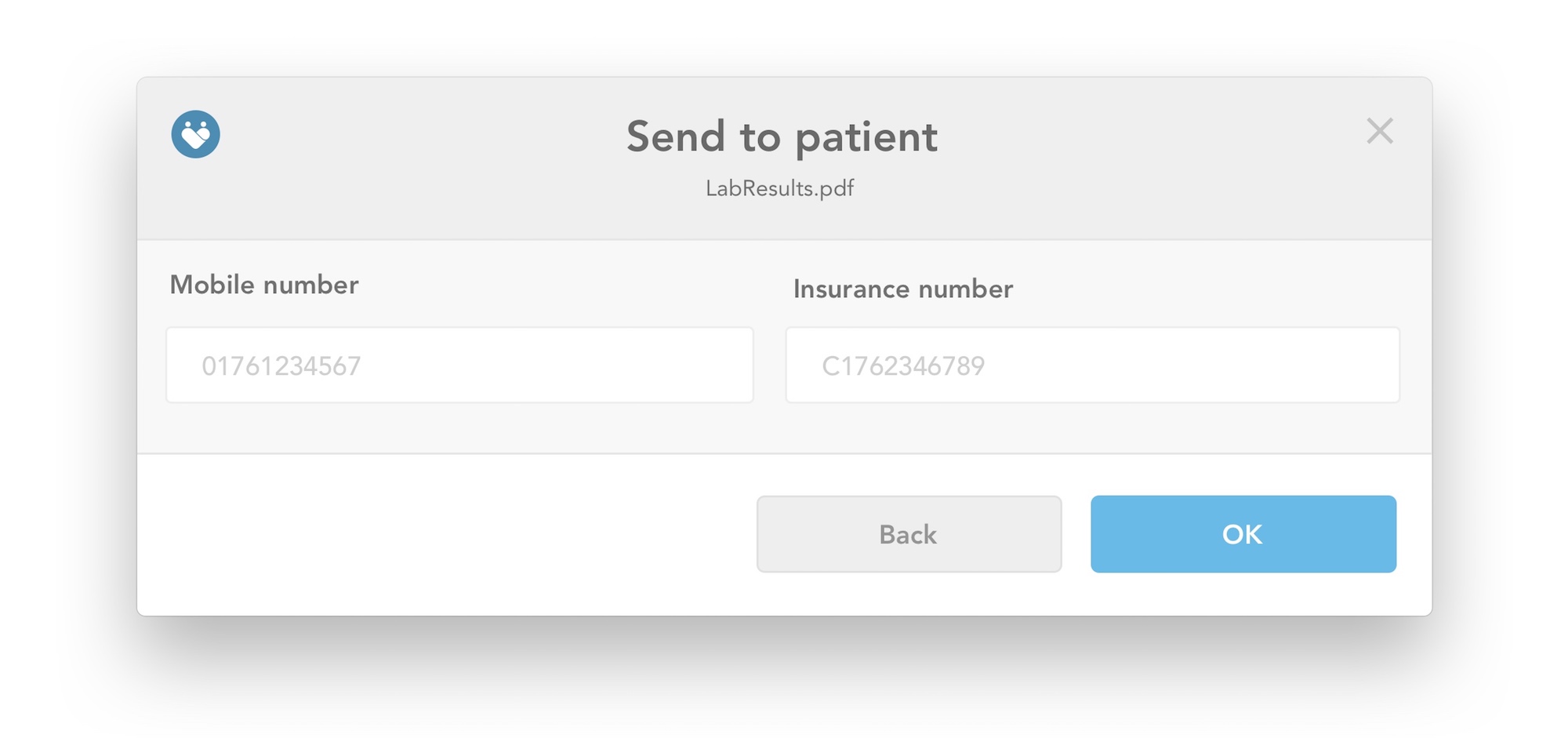Dismiss the dialog using the X icon
This screenshot has height=738, width=1568.
1379,131
